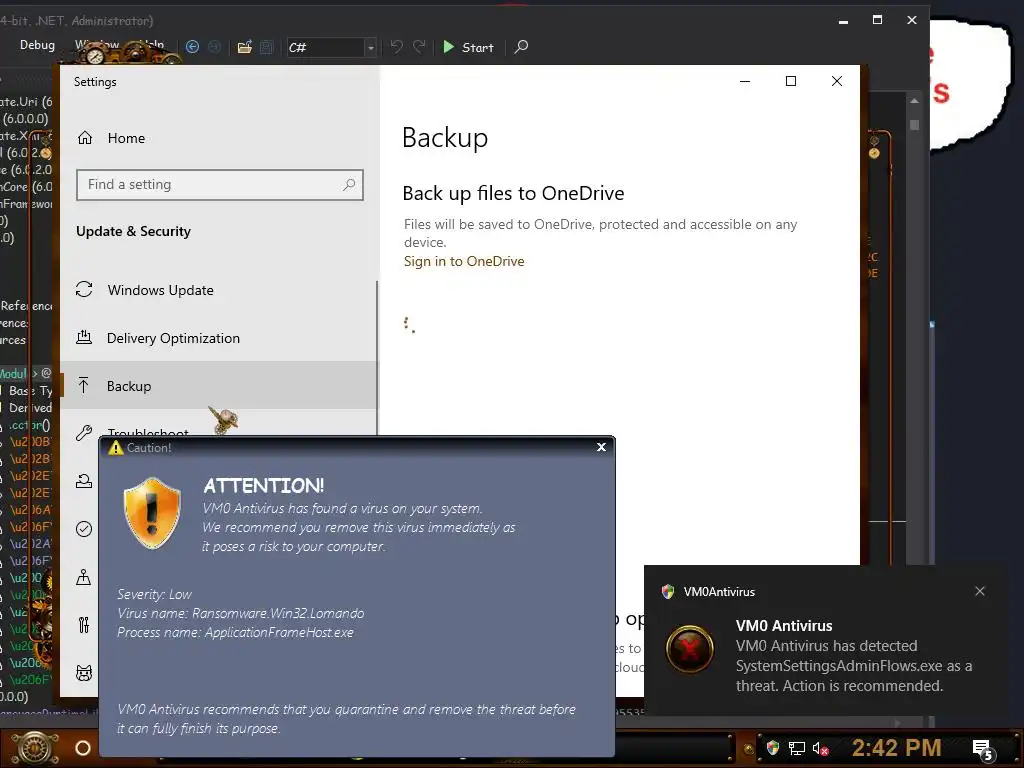Image resolution: width=1024 pixels, height=768 pixels.
Task: Click the orange shield icon in Caution dialog
Action: (x=152, y=513)
